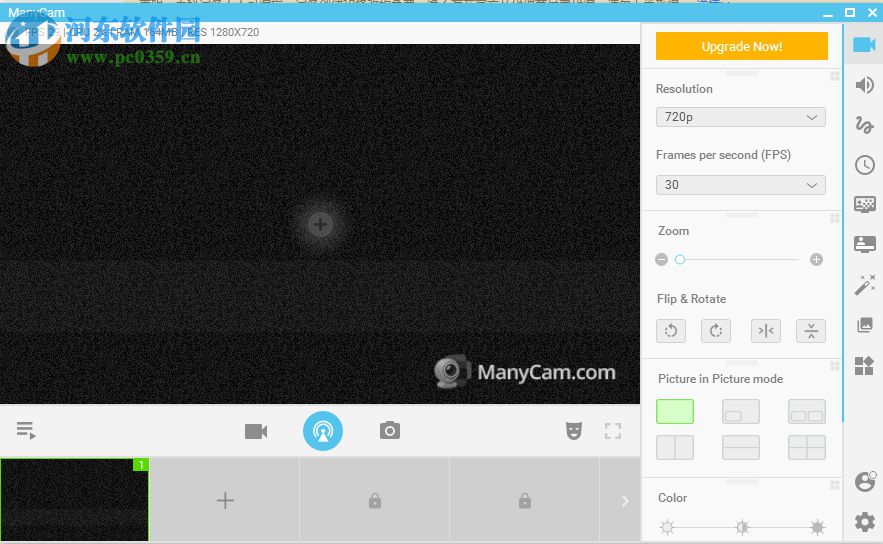883x544 pixels.
Task: Adjust the Zoom slider handle
Action: 680,260
